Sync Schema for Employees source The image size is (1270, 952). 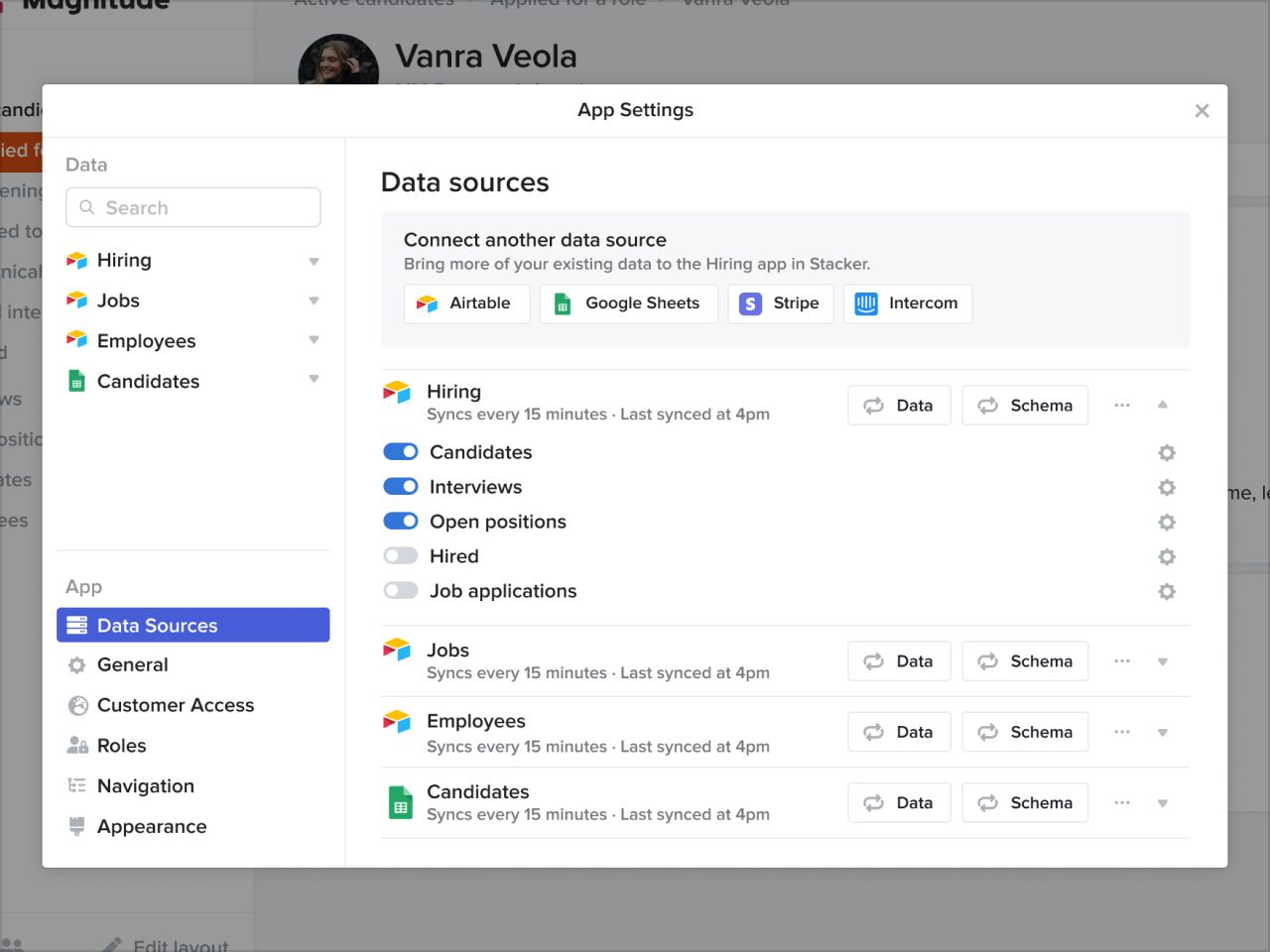(x=1025, y=732)
